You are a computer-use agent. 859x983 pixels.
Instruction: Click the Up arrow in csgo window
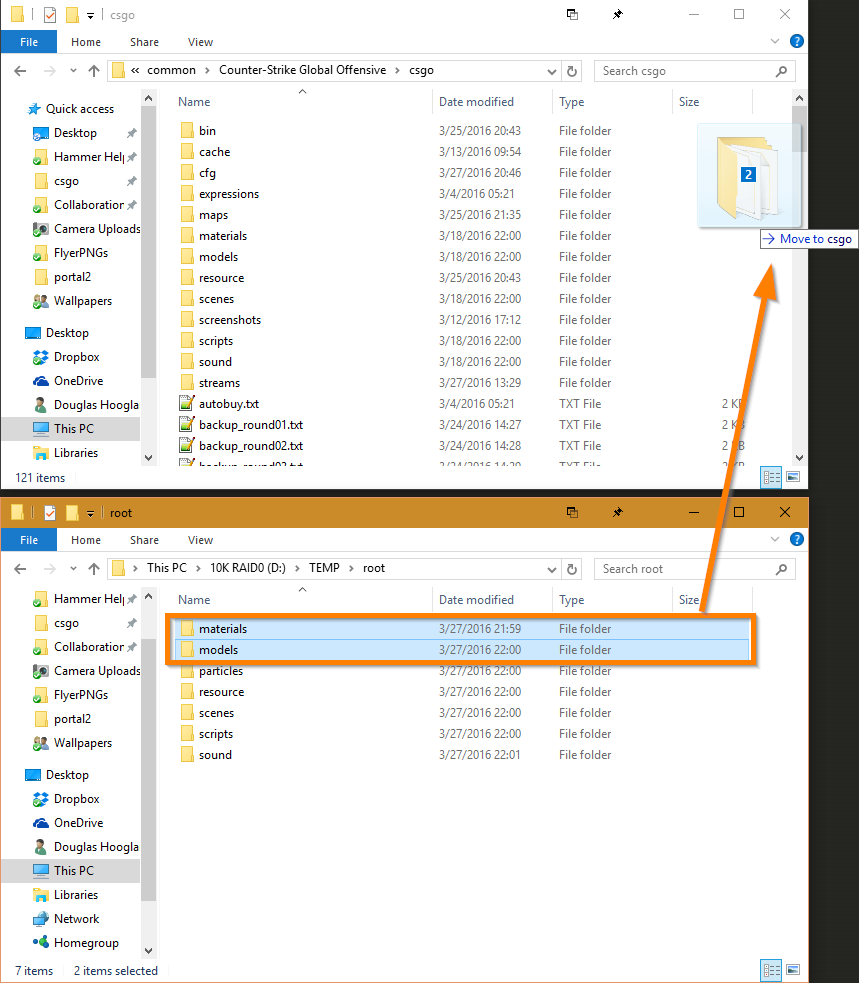click(94, 71)
